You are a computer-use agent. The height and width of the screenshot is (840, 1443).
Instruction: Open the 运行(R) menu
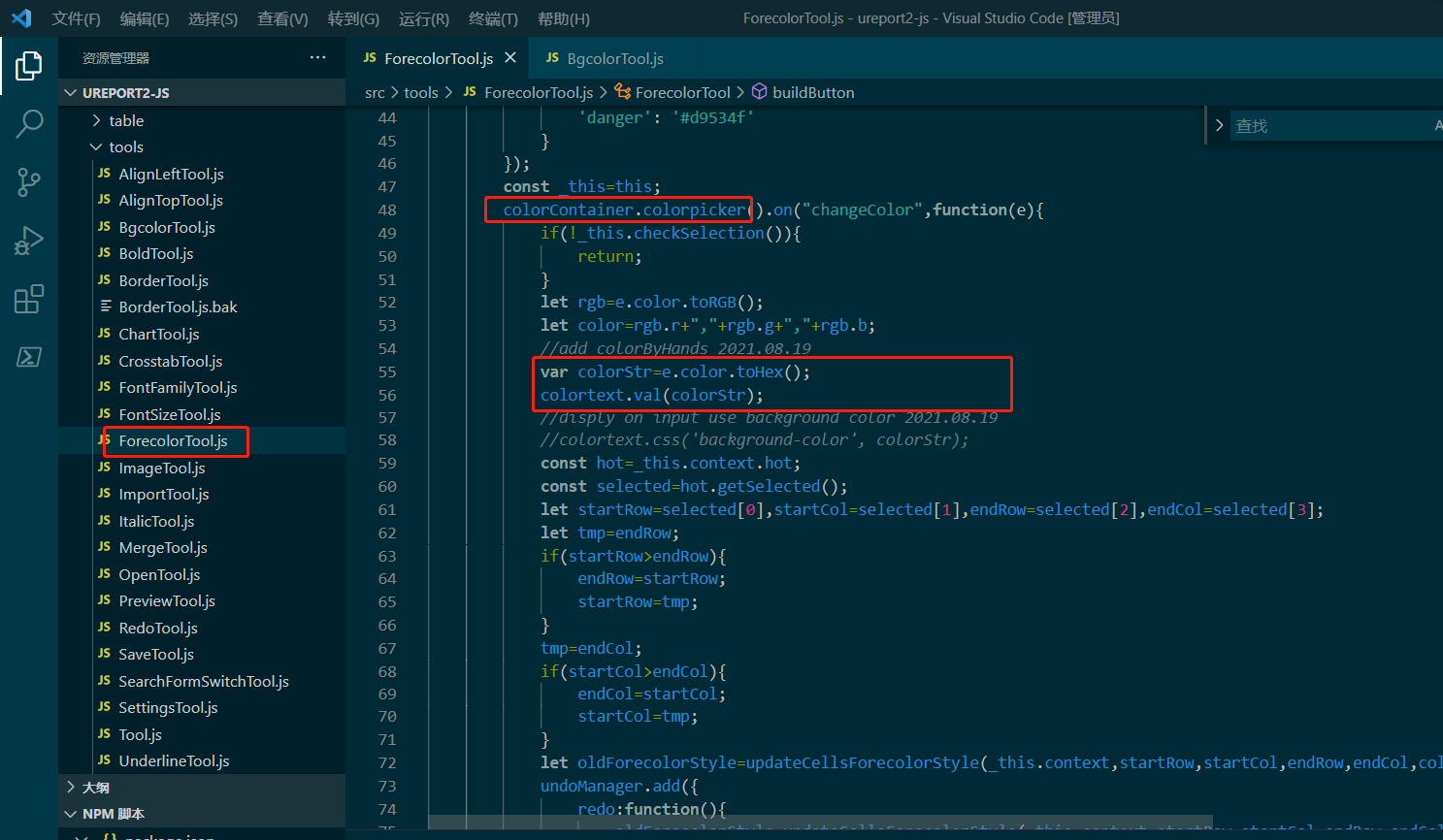[424, 18]
